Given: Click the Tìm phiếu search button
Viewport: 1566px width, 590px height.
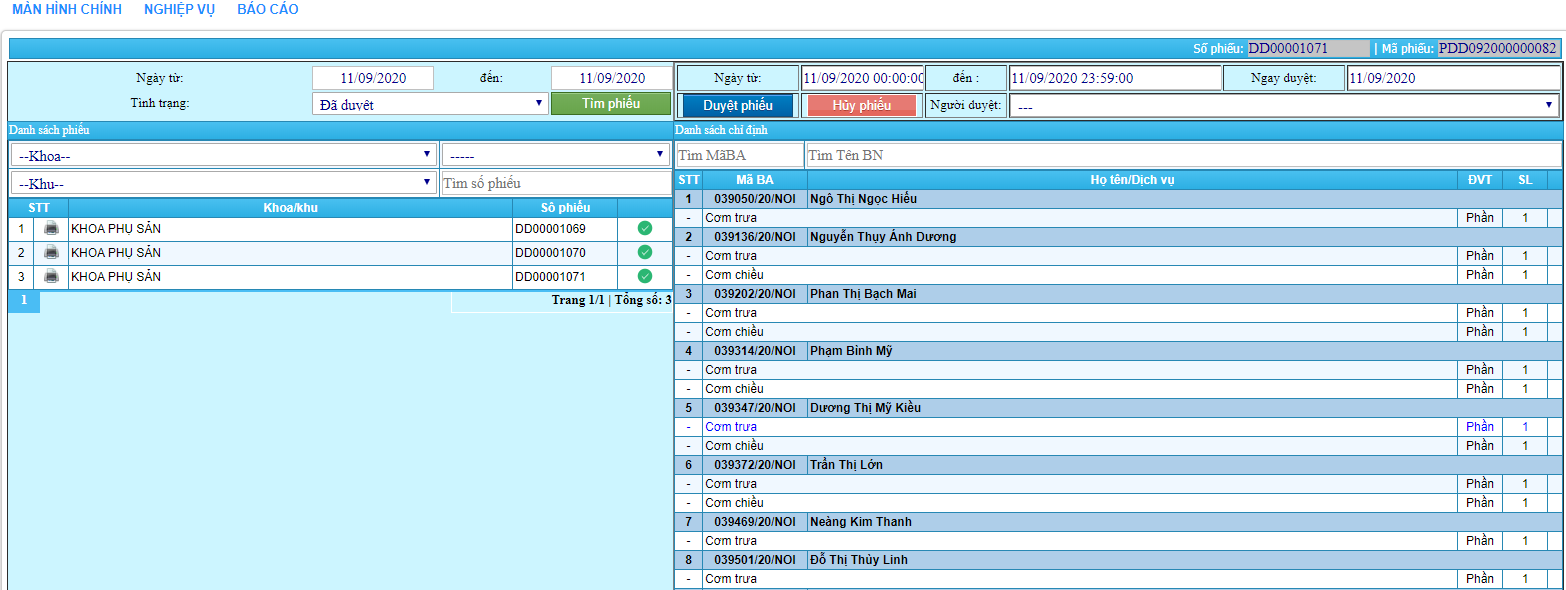Looking at the screenshot, I should pyautogui.click(x=611, y=104).
